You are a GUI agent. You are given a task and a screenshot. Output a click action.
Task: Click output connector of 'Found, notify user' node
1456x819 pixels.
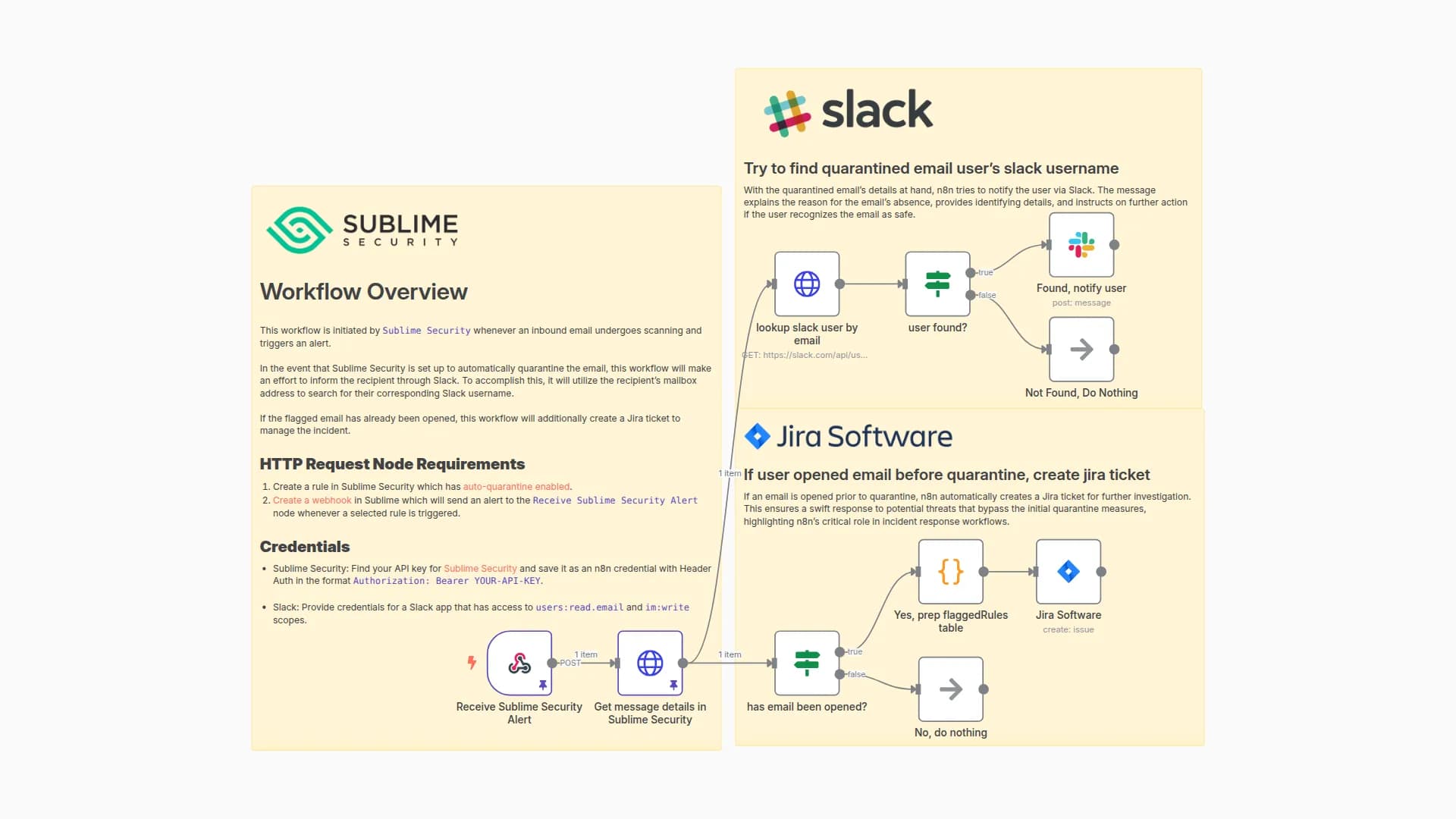click(x=1114, y=244)
